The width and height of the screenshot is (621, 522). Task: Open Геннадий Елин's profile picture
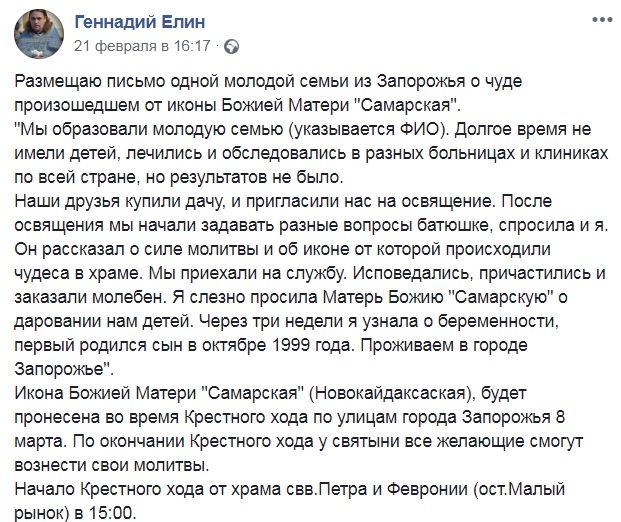pos(38,33)
